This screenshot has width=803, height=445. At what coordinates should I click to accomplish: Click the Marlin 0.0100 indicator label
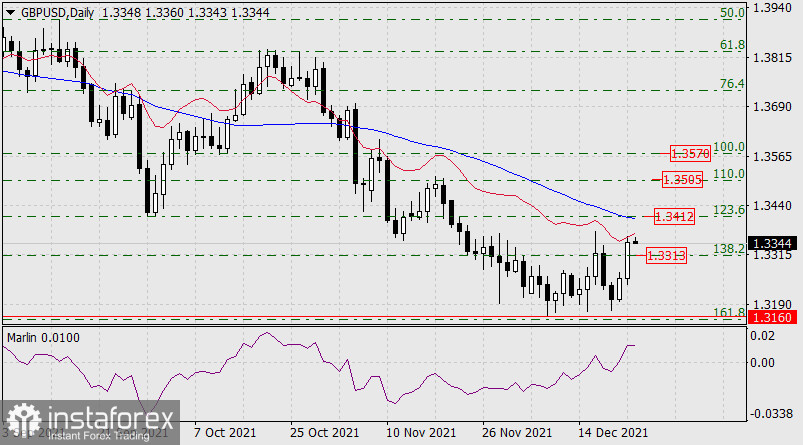pyautogui.click(x=43, y=338)
